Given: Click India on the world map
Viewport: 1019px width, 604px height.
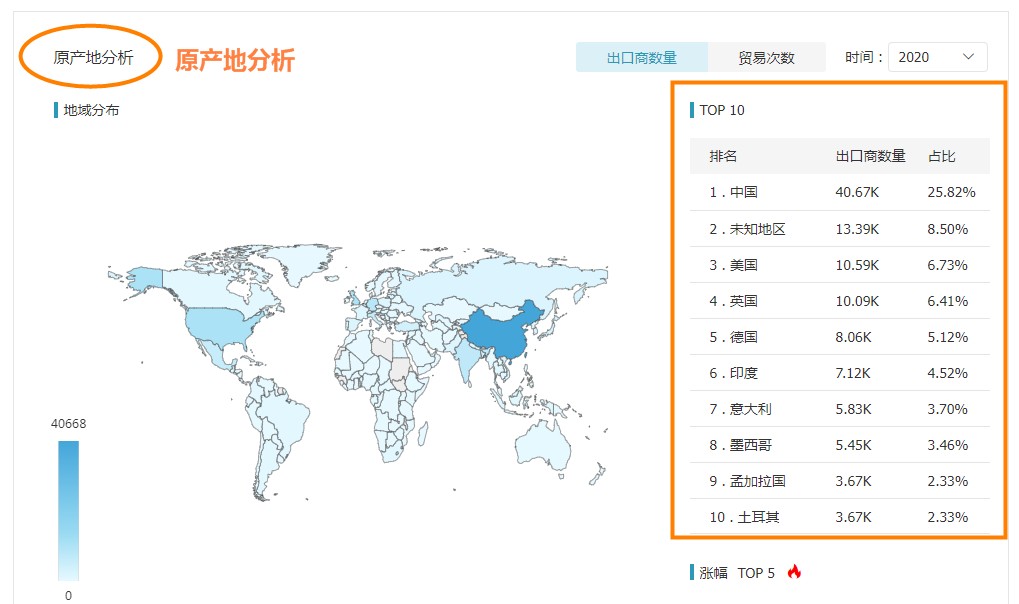Looking at the screenshot, I should coord(469,363).
